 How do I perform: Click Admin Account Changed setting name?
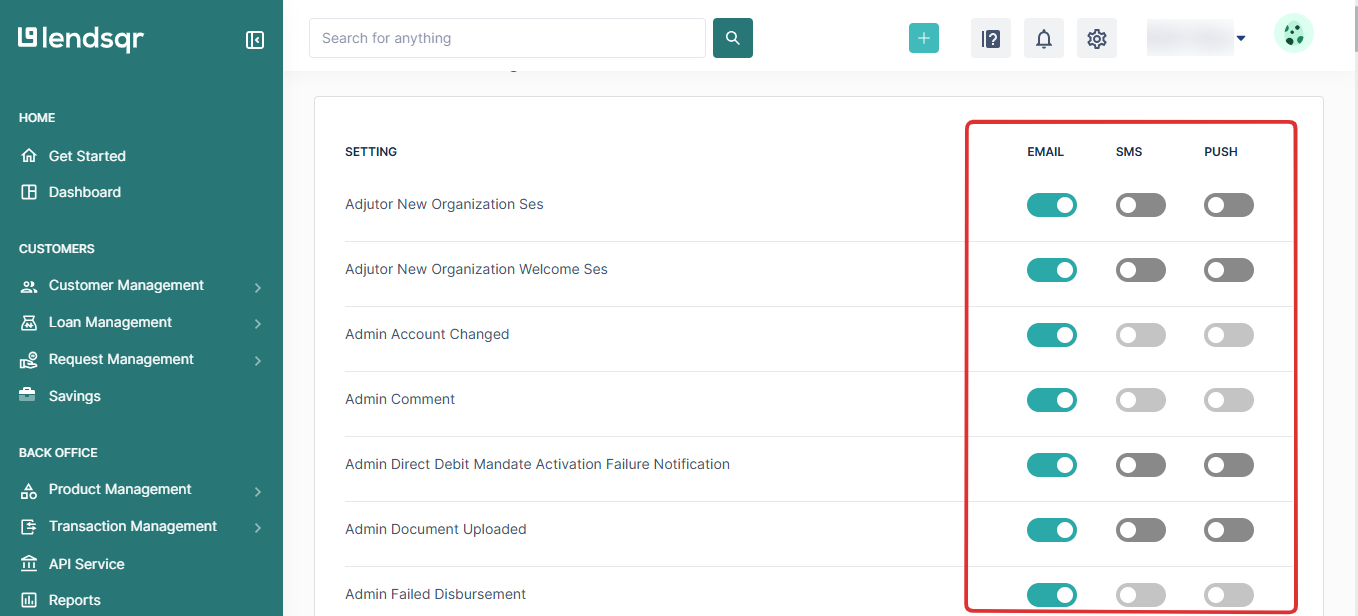(x=427, y=334)
